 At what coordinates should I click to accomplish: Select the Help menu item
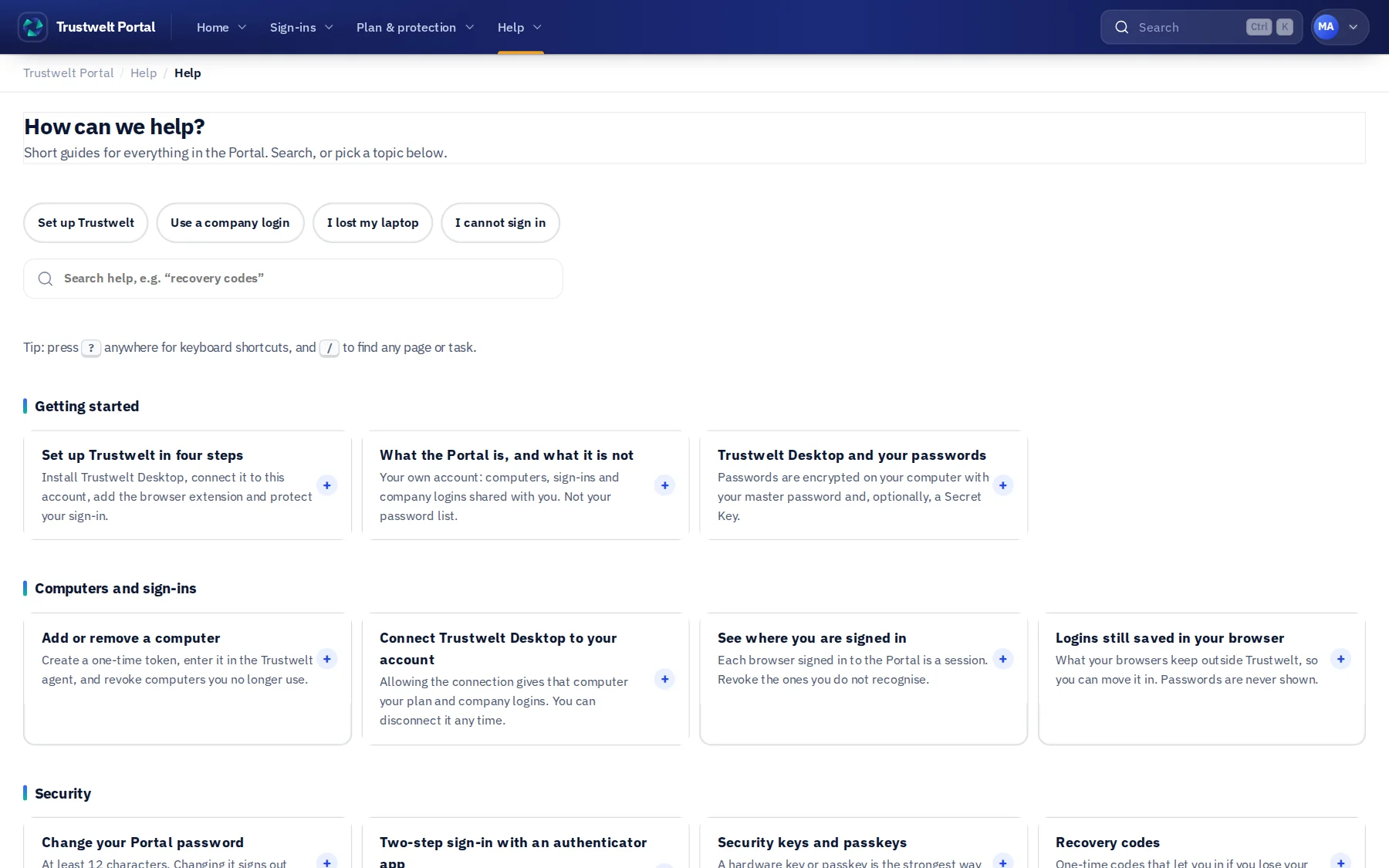coord(511,28)
